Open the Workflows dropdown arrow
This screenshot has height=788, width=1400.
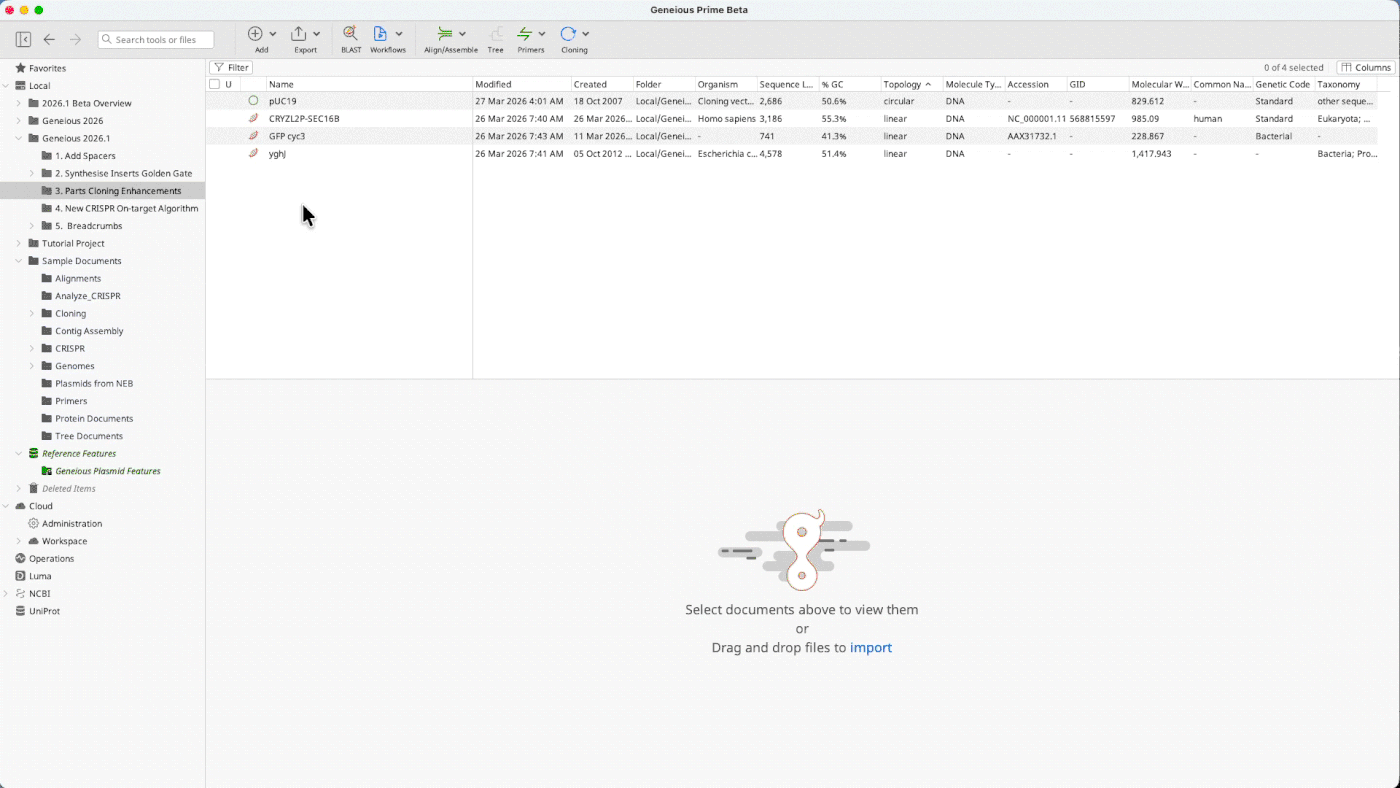pyautogui.click(x=399, y=34)
